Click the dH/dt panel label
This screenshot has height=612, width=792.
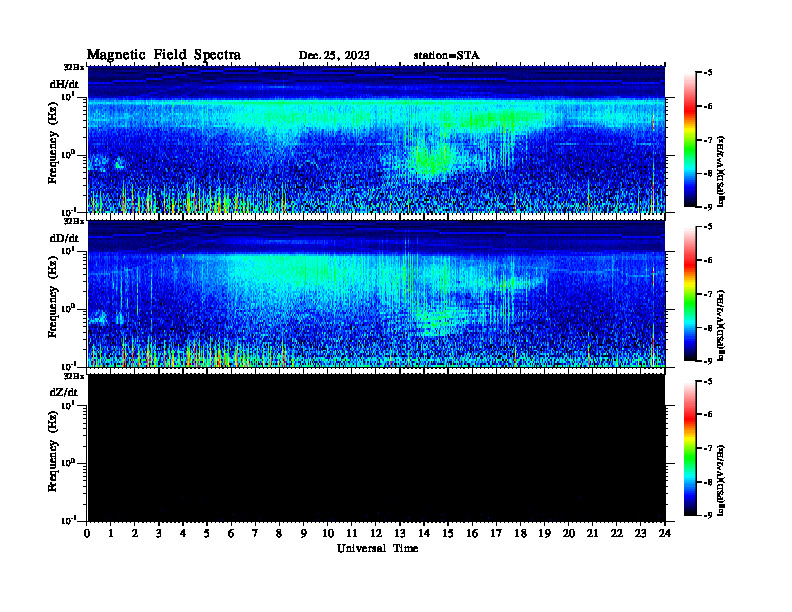(64, 84)
